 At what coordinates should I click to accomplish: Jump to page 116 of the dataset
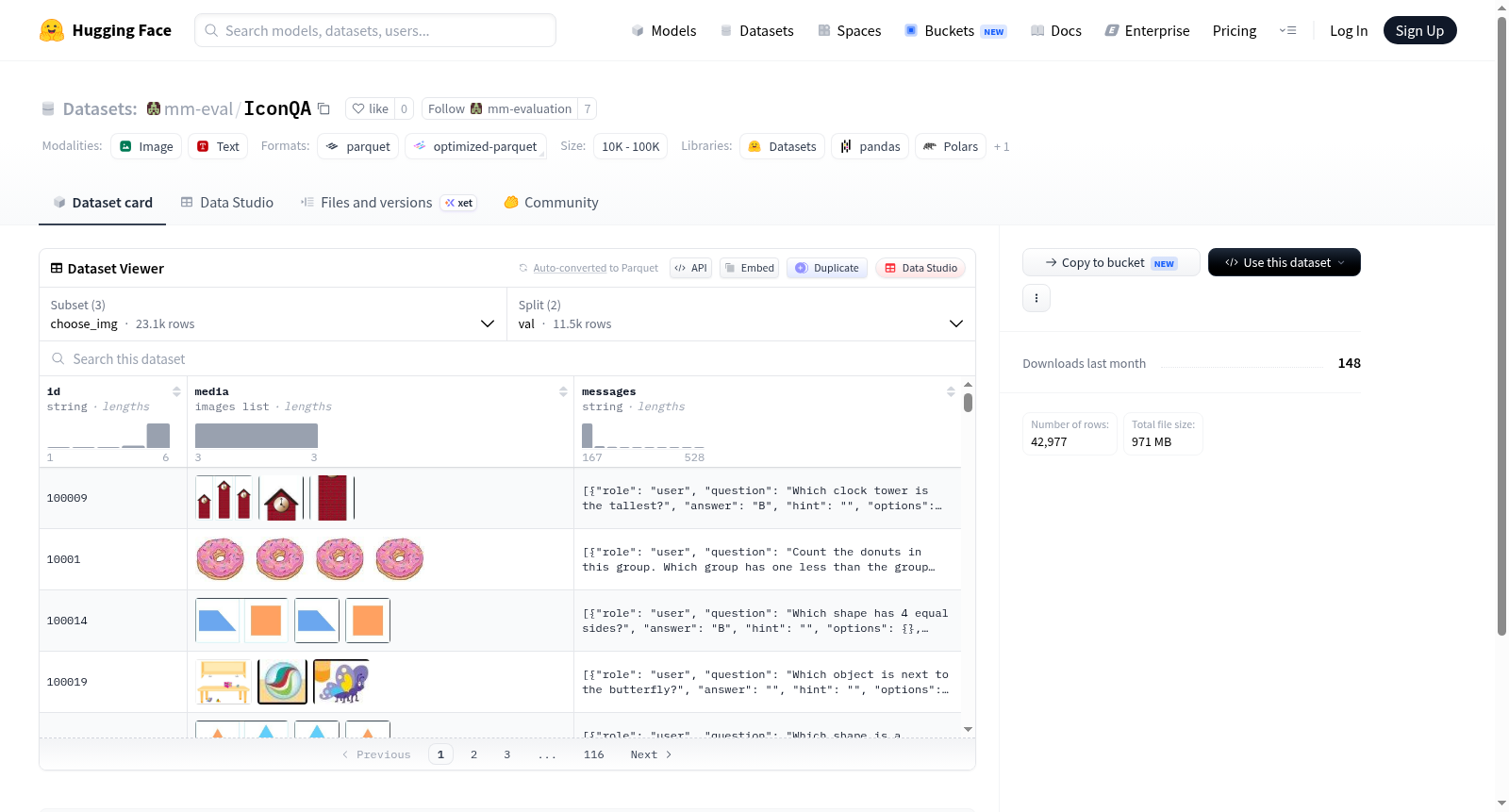593,754
